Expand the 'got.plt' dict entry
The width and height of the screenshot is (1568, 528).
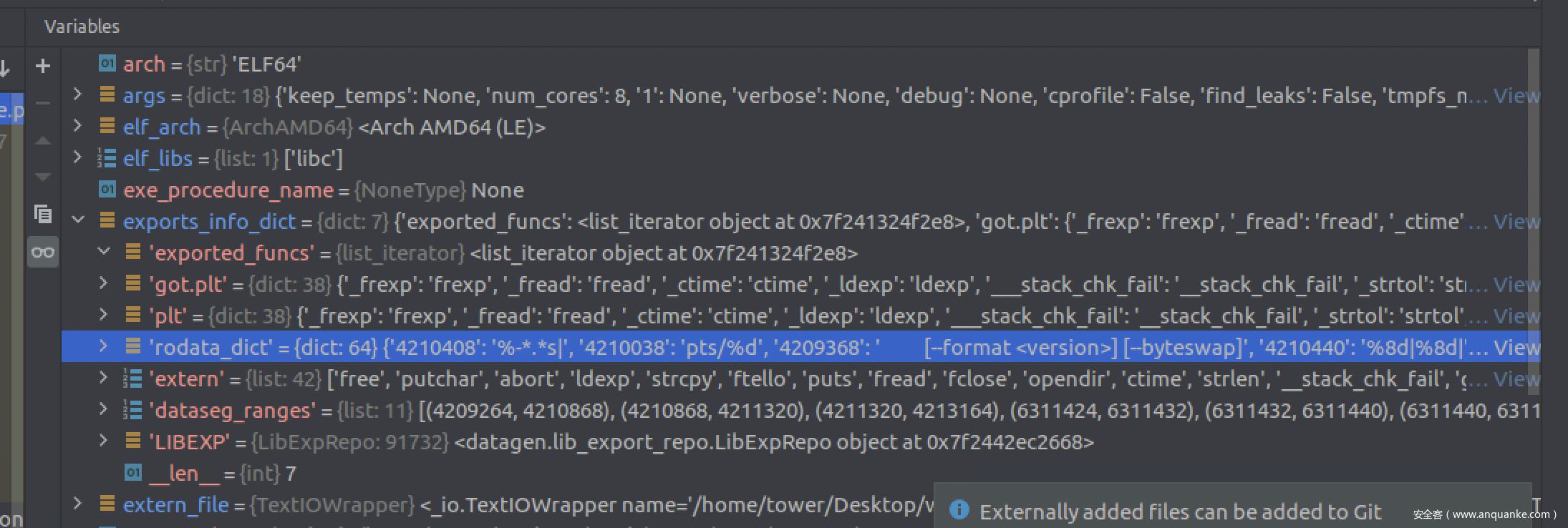click(x=104, y=284)
